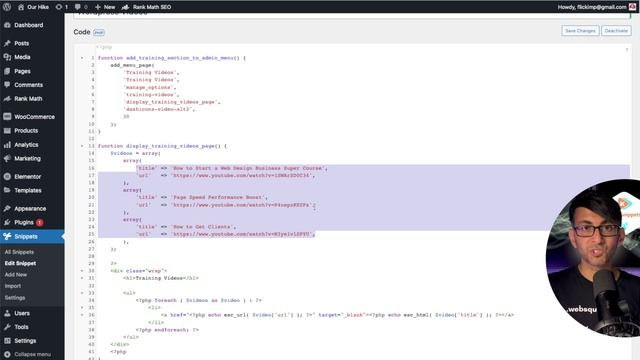Collapse code fold at line 30
Image resolution: width=640 pixels, height=360 pixels.
point(82,271)
